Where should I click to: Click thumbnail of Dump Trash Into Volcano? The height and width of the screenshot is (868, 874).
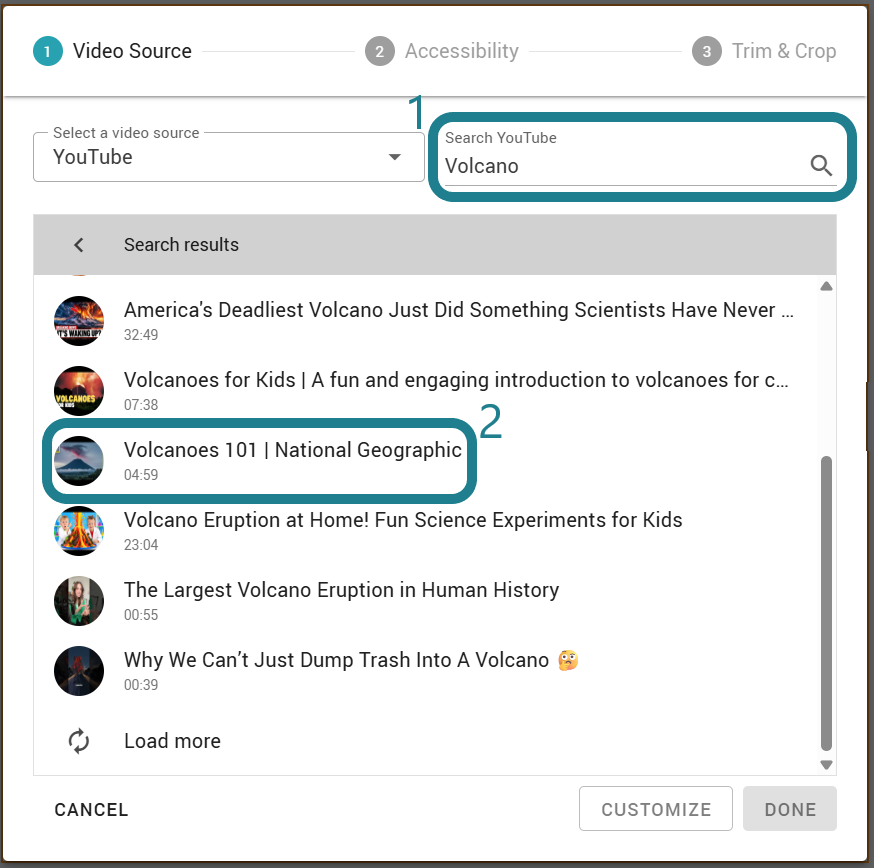click(79, 671)
